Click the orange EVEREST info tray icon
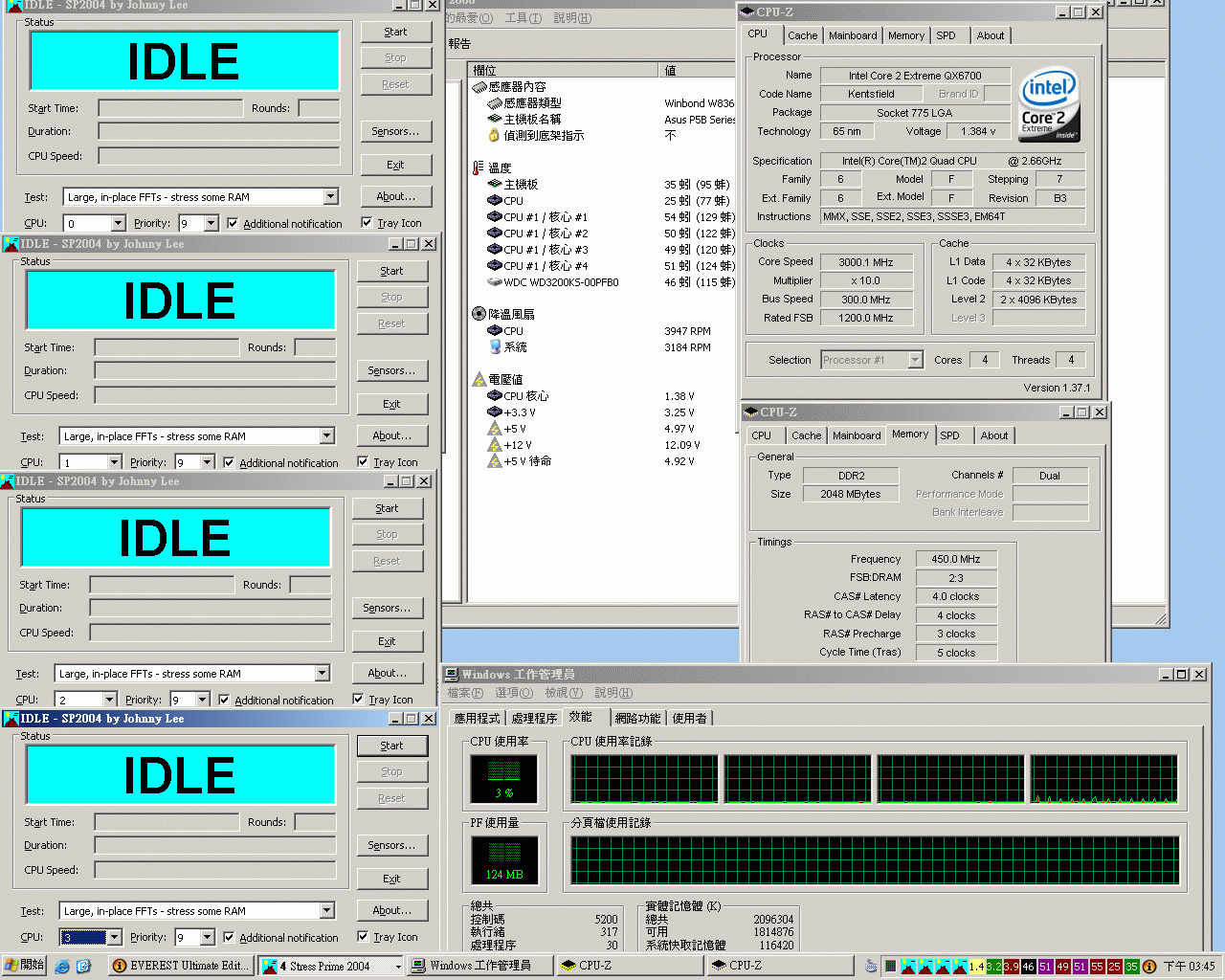The width and height of the screenshot is (1225, 980). [1149, 967]
